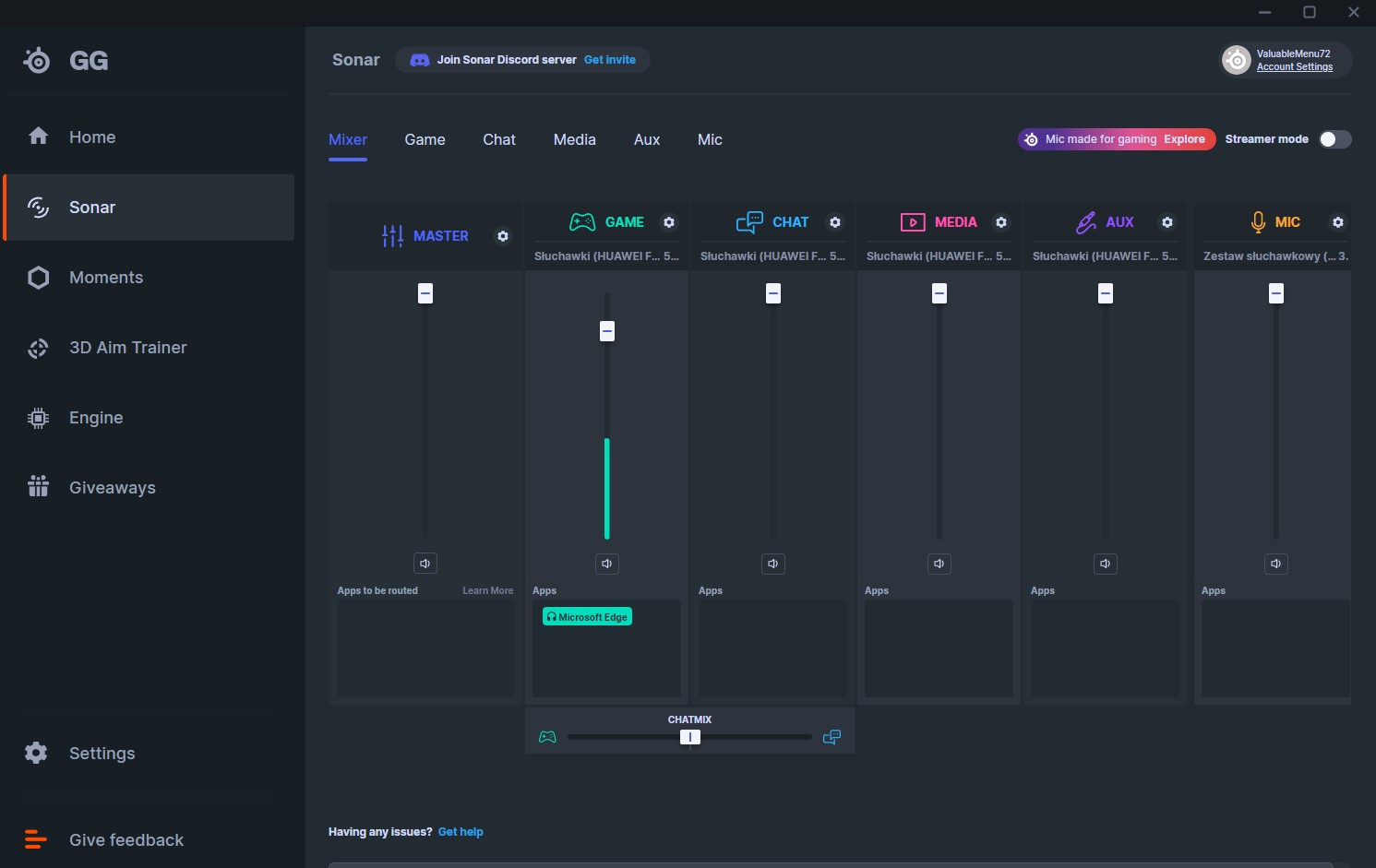1376x868 pixels.
Task: Switch to the Chat tab
Action: [x=499, y=140]
